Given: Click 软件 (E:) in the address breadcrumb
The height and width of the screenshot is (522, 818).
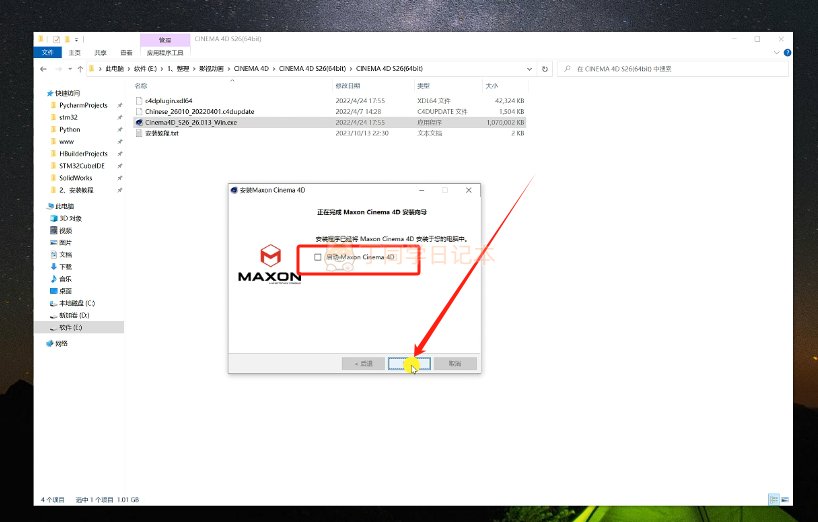Looking at the screenshot, I should 145,69.
